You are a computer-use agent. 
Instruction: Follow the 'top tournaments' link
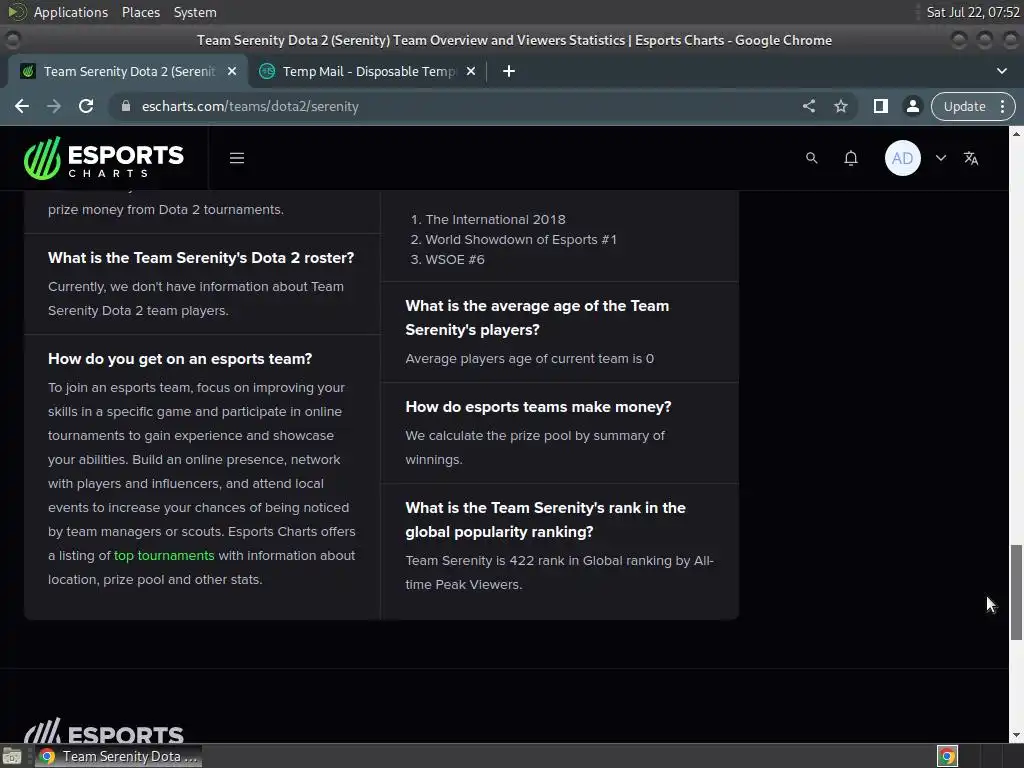pyautogui.click(x=164, y=555)
